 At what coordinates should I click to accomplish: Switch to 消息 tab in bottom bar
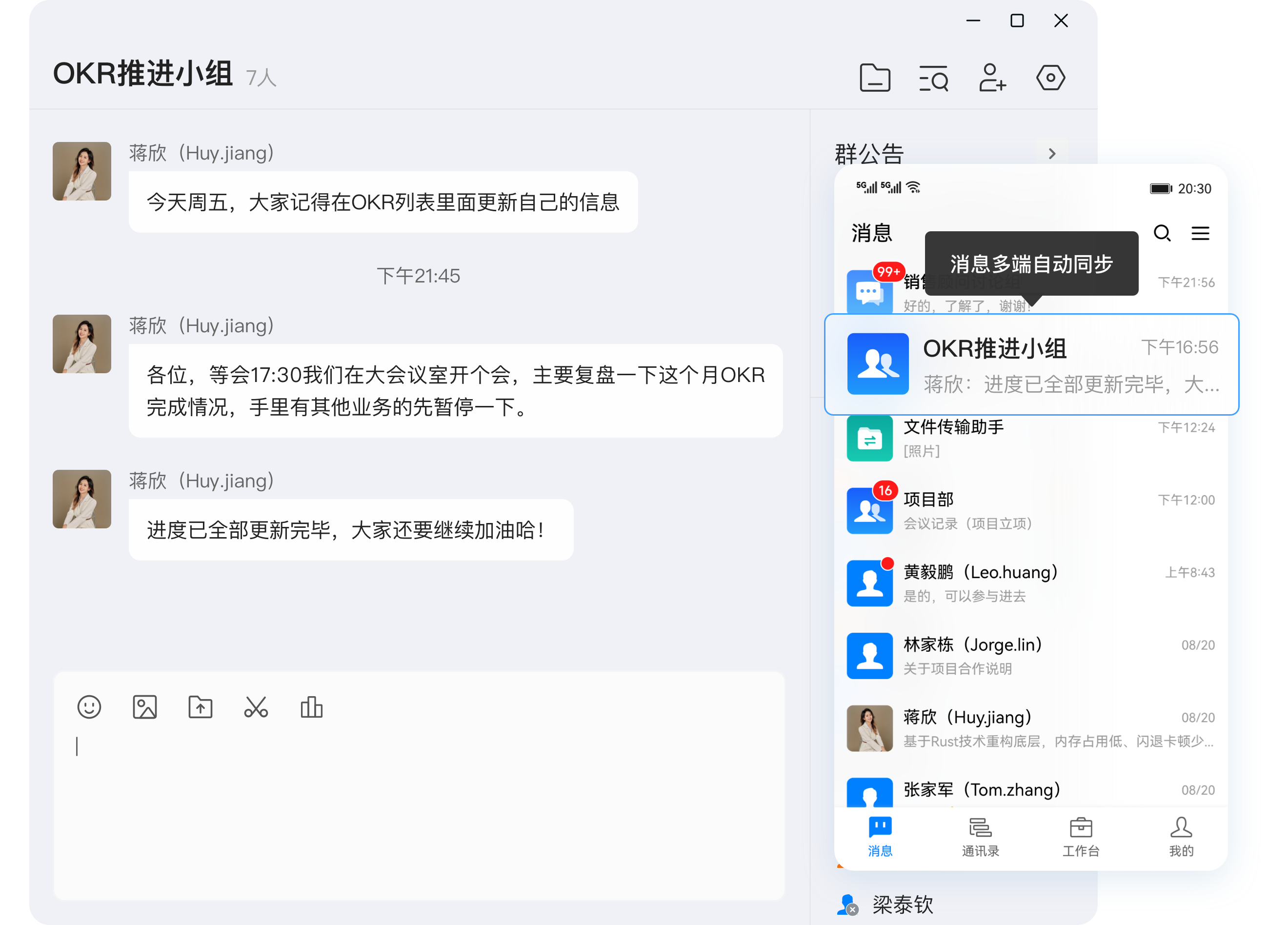pos(880,837)
